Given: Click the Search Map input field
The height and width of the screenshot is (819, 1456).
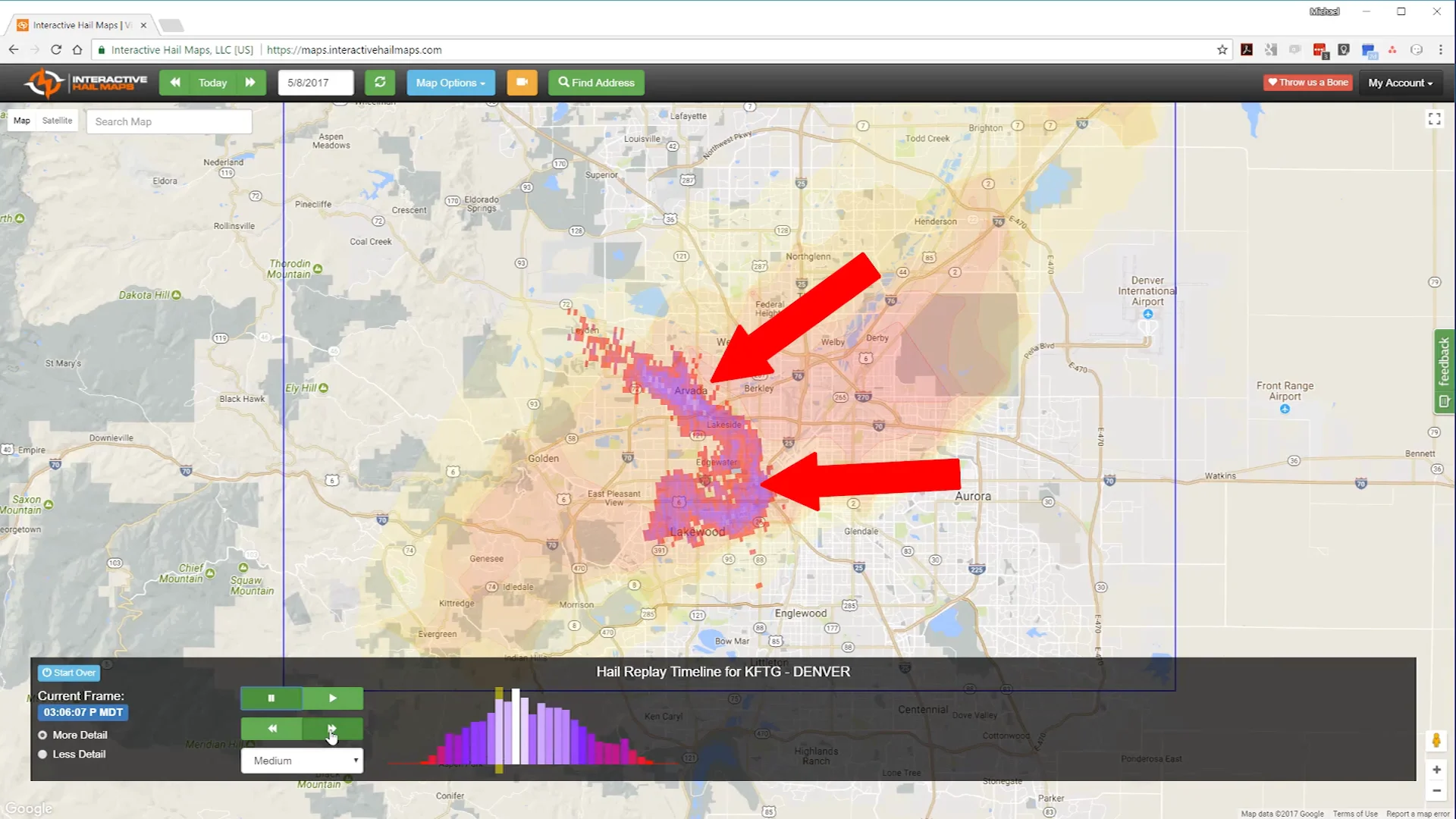Looking at the screenshot, I should point(169,121).
